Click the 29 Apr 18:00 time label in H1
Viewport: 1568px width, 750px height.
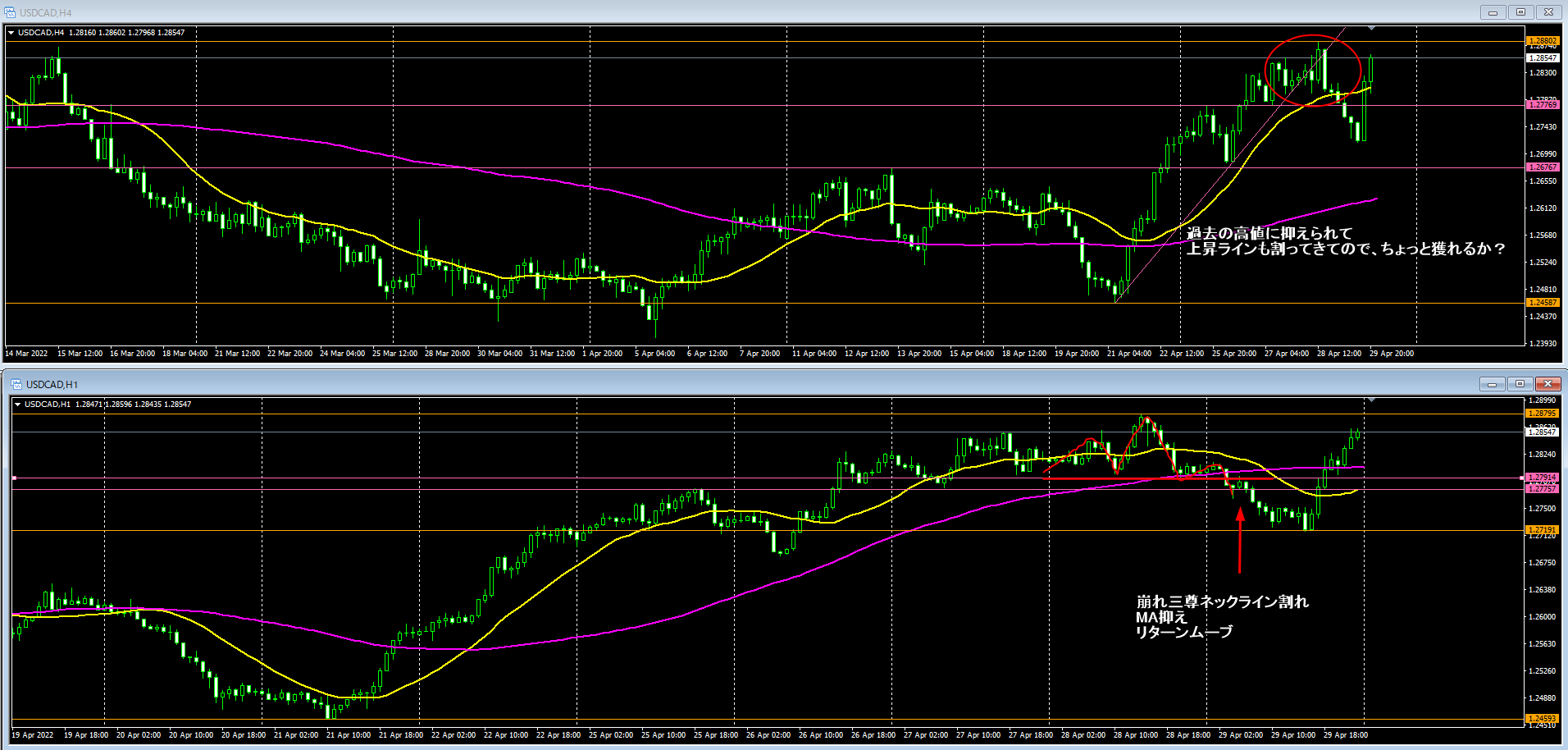[x=1346, y=735]
